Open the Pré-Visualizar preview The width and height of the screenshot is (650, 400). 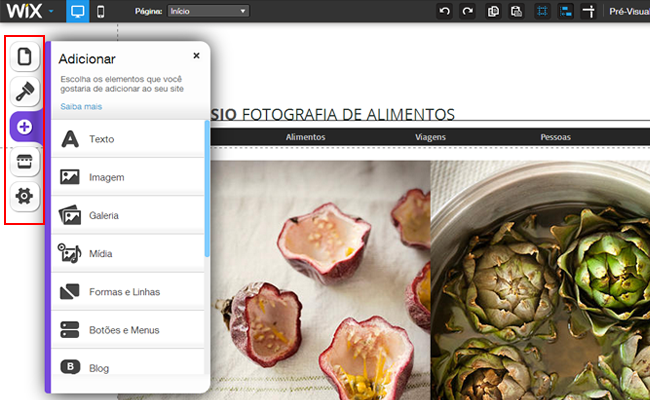click(x=629, y=12)
